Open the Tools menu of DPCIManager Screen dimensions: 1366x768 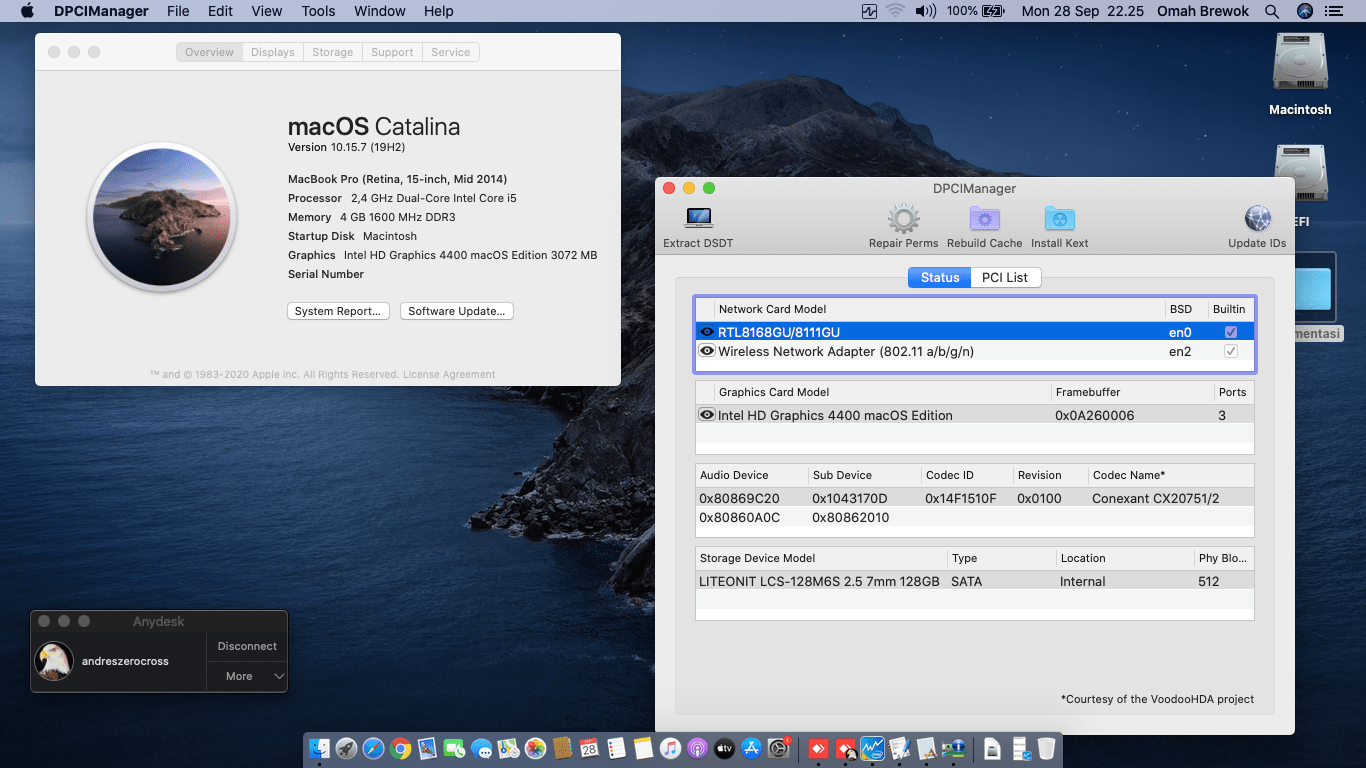(x=317, y=11)
